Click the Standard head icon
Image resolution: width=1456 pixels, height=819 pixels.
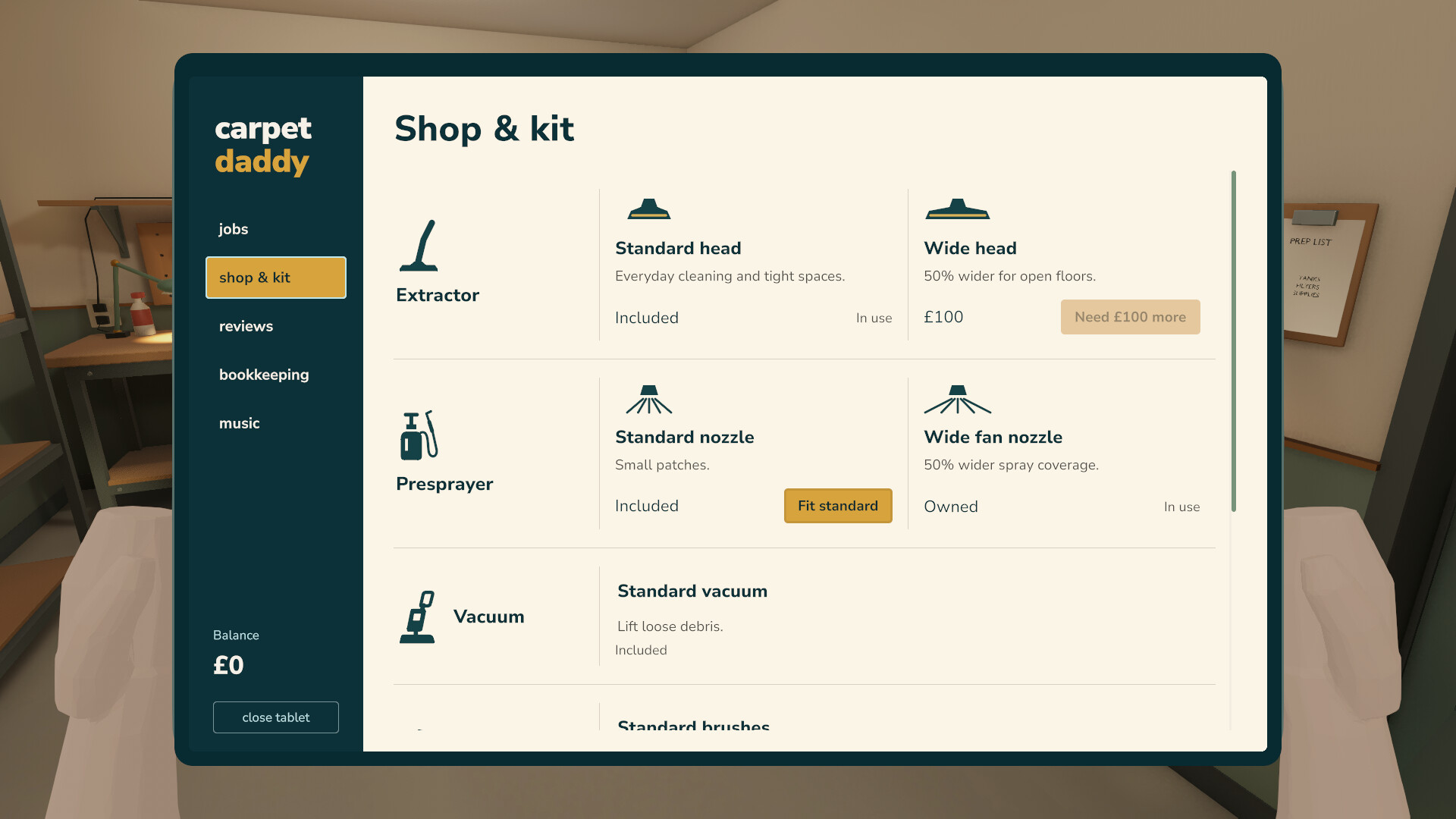click(x=649, y=209)
